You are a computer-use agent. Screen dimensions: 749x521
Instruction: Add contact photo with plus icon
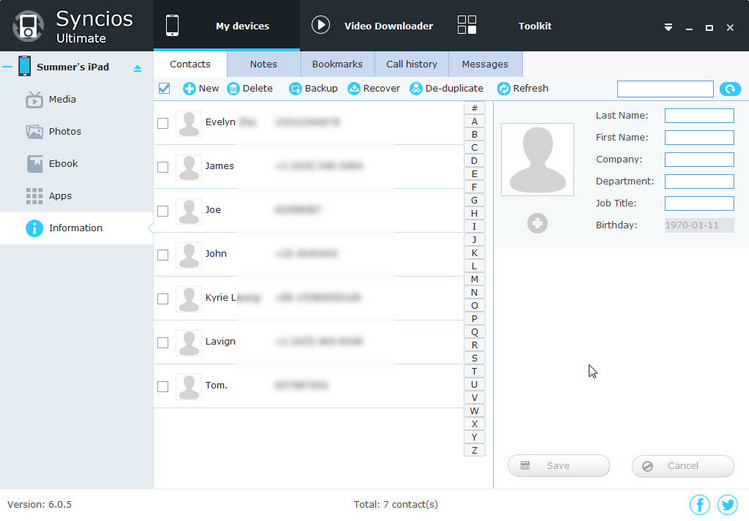click(537, 223)
